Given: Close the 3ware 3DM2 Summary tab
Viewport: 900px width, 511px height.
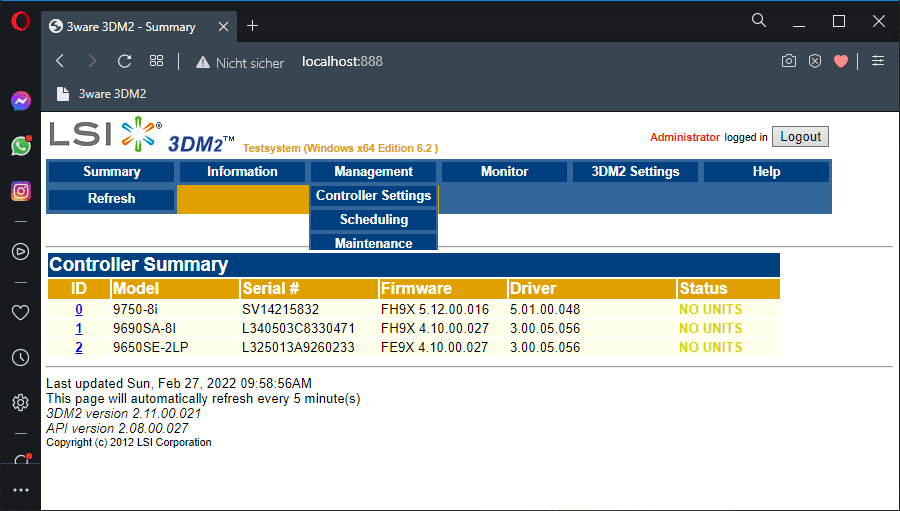Looking at the screenshot, I should tap(223, 26).
